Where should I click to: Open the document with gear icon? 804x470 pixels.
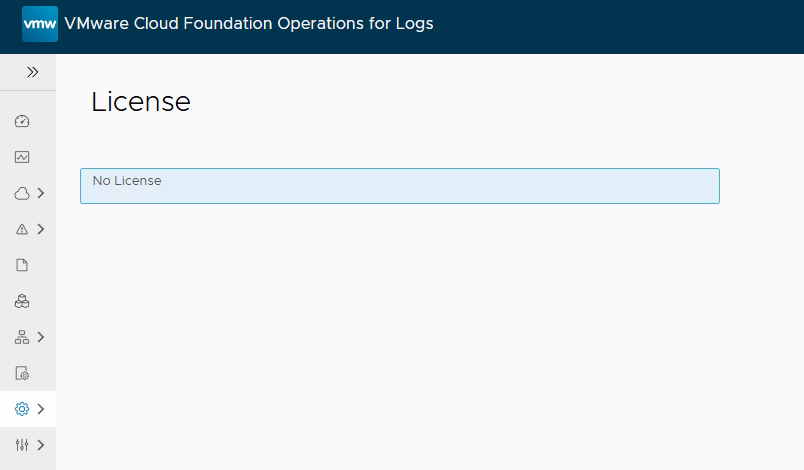22,373
